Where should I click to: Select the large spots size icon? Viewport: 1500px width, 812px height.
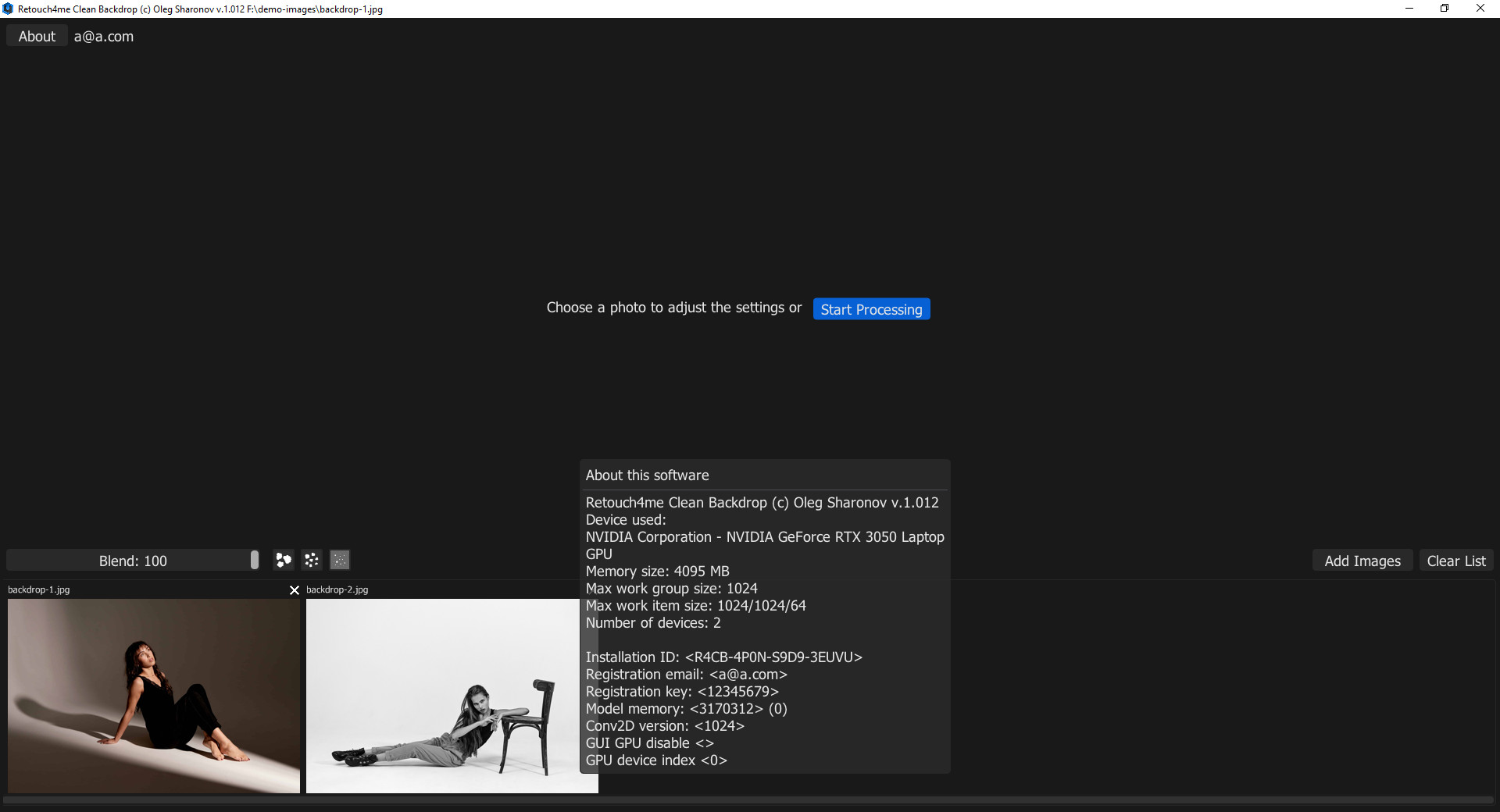[284, 560]
